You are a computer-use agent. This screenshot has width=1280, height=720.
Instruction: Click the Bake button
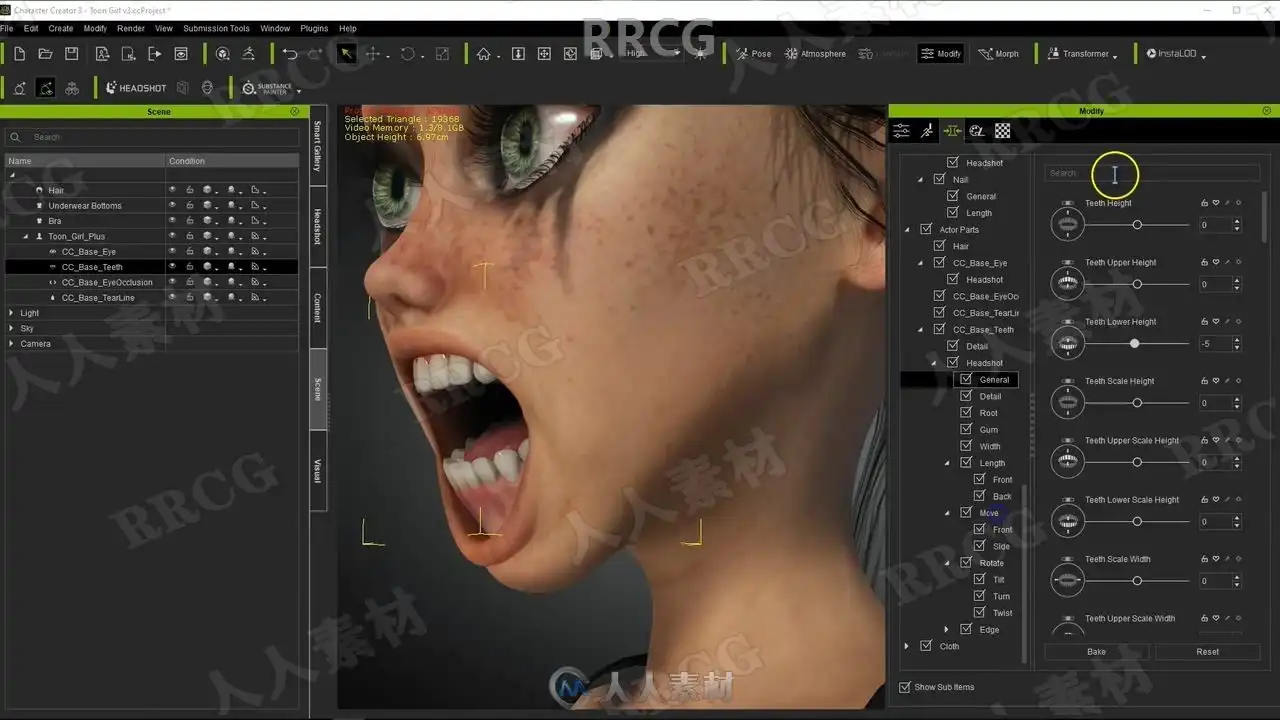click(1096, 652)
